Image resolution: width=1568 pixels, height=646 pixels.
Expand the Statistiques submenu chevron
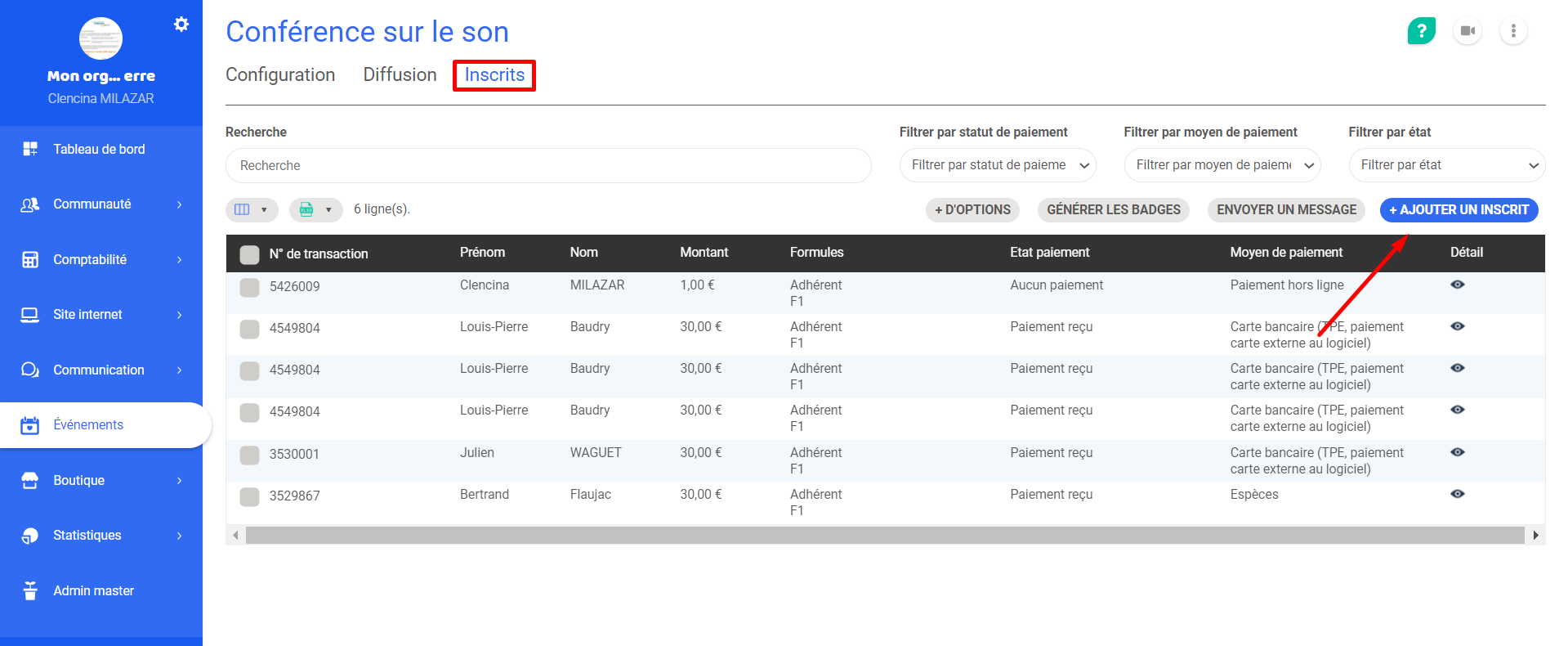tap(180, 536)
